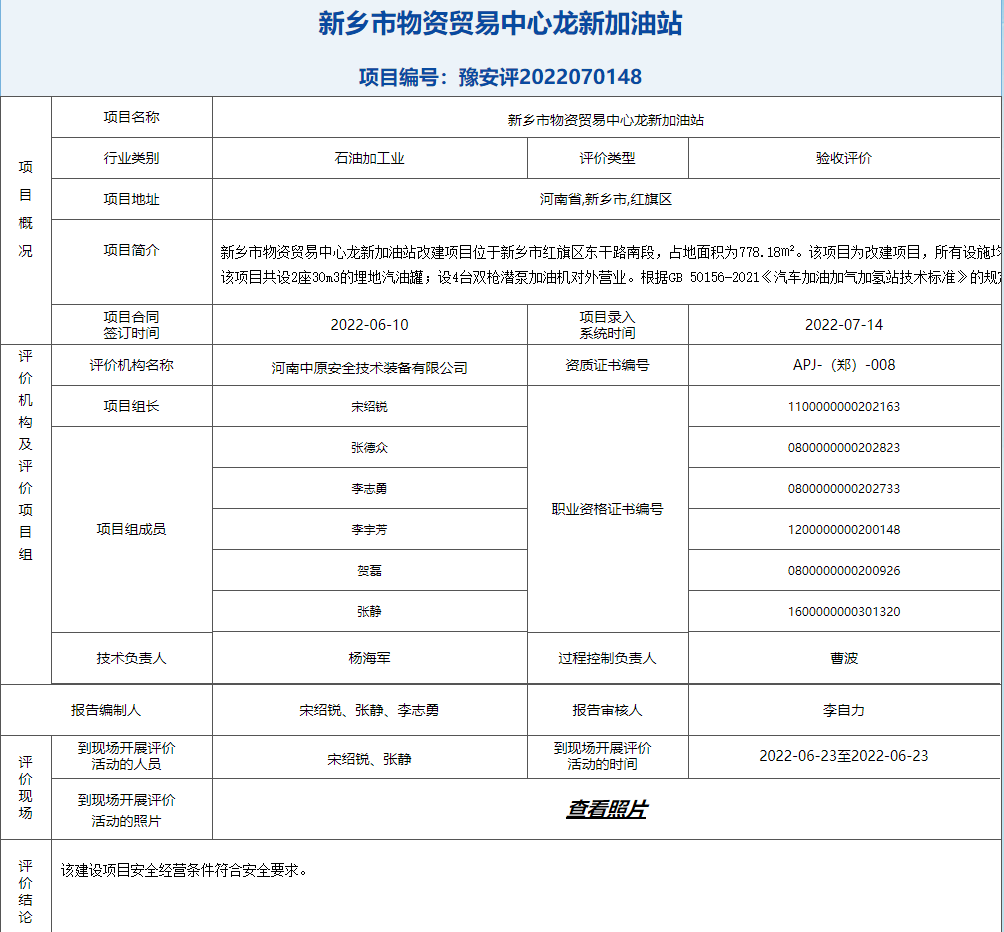Screen dimensions: 1004x932
Task: Click the 到现场开展评价活动的时间 label cell
Action: 607,756
